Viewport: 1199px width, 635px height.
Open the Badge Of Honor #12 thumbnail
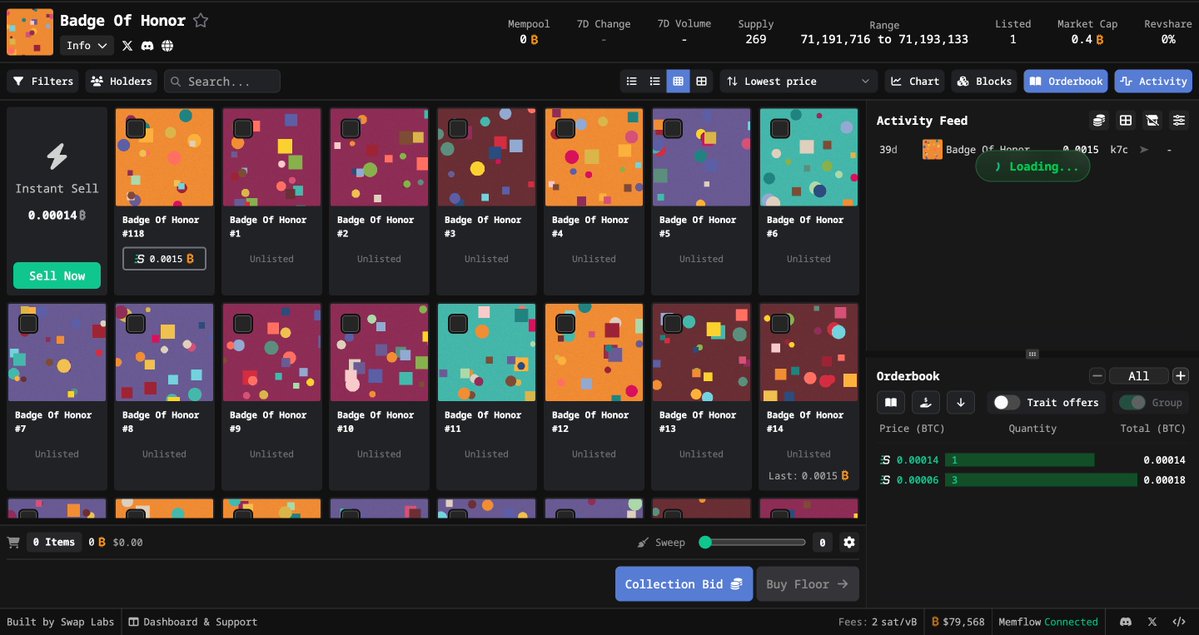point(593,353)
